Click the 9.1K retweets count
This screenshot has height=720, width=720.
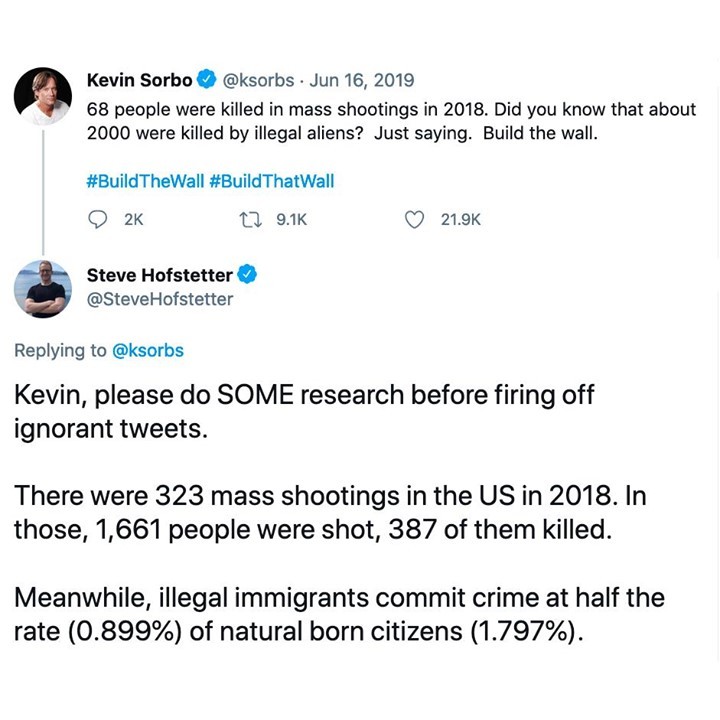coord(292,219)
